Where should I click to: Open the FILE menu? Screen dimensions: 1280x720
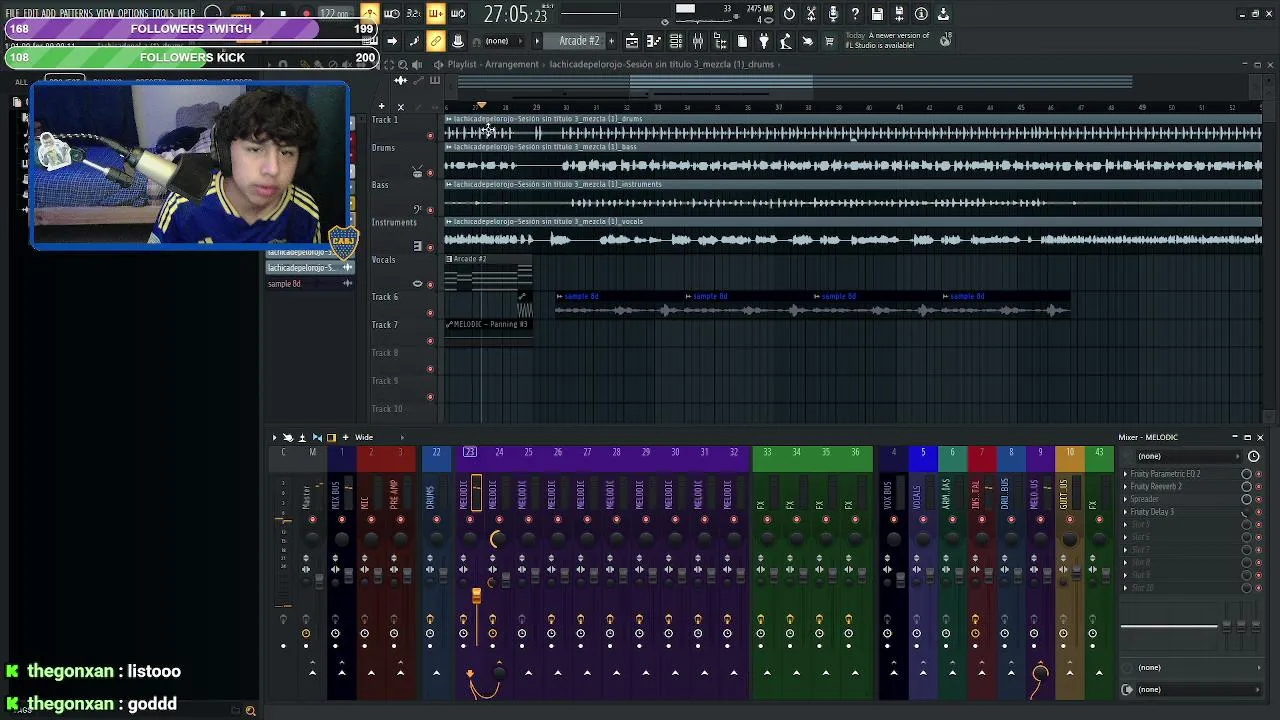(13, 14)
